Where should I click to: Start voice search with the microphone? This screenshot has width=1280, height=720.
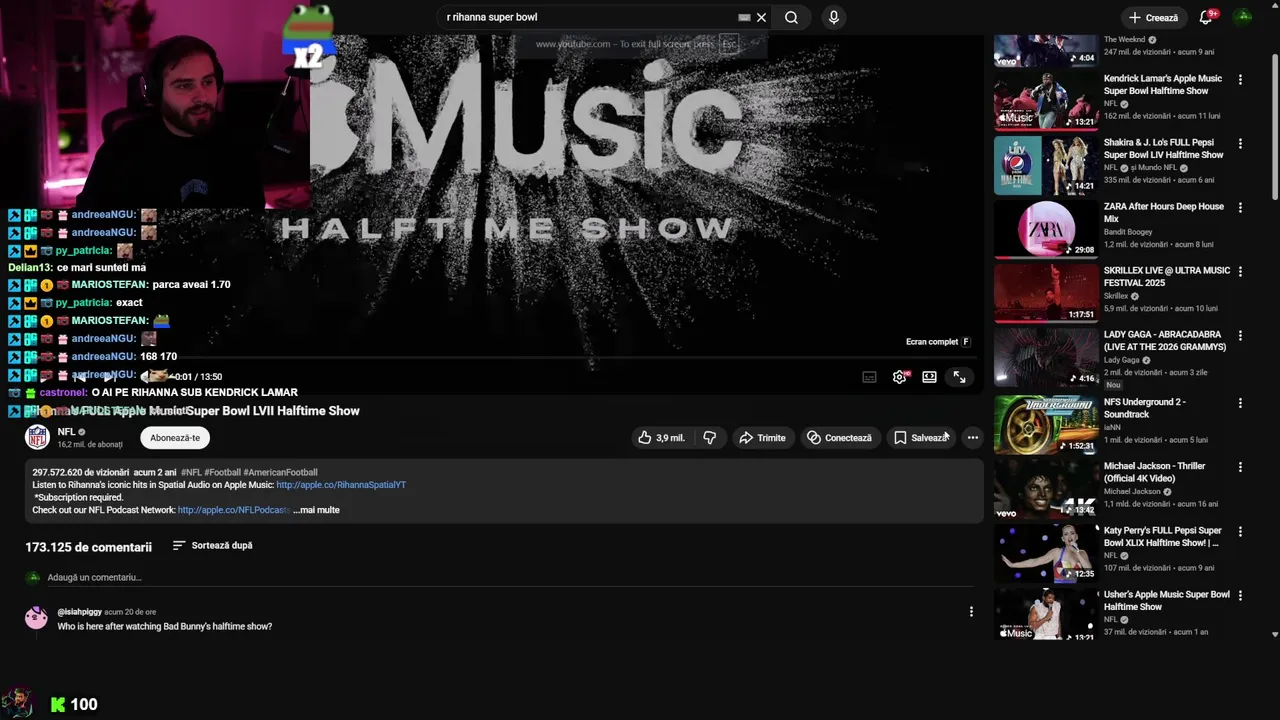point(833,17)
